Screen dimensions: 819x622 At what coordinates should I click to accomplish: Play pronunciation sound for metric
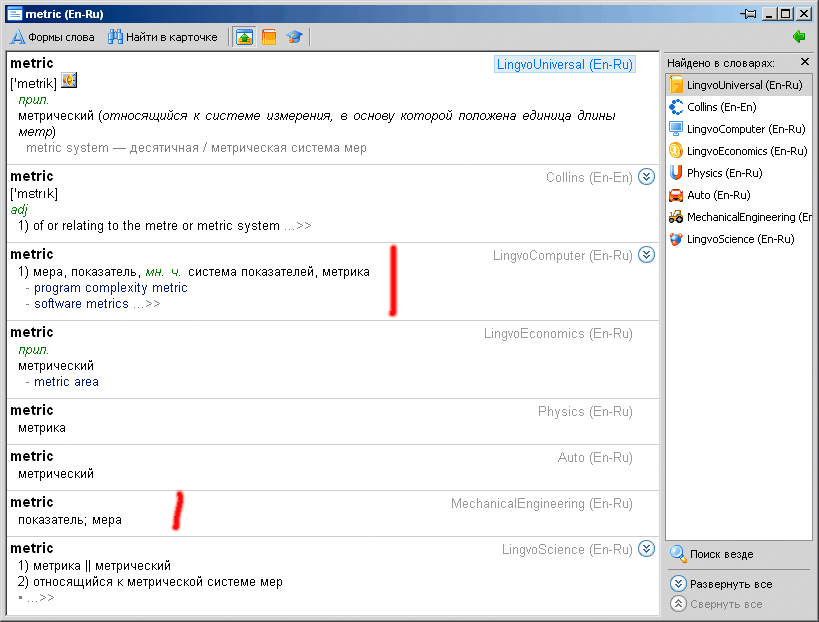69,81
